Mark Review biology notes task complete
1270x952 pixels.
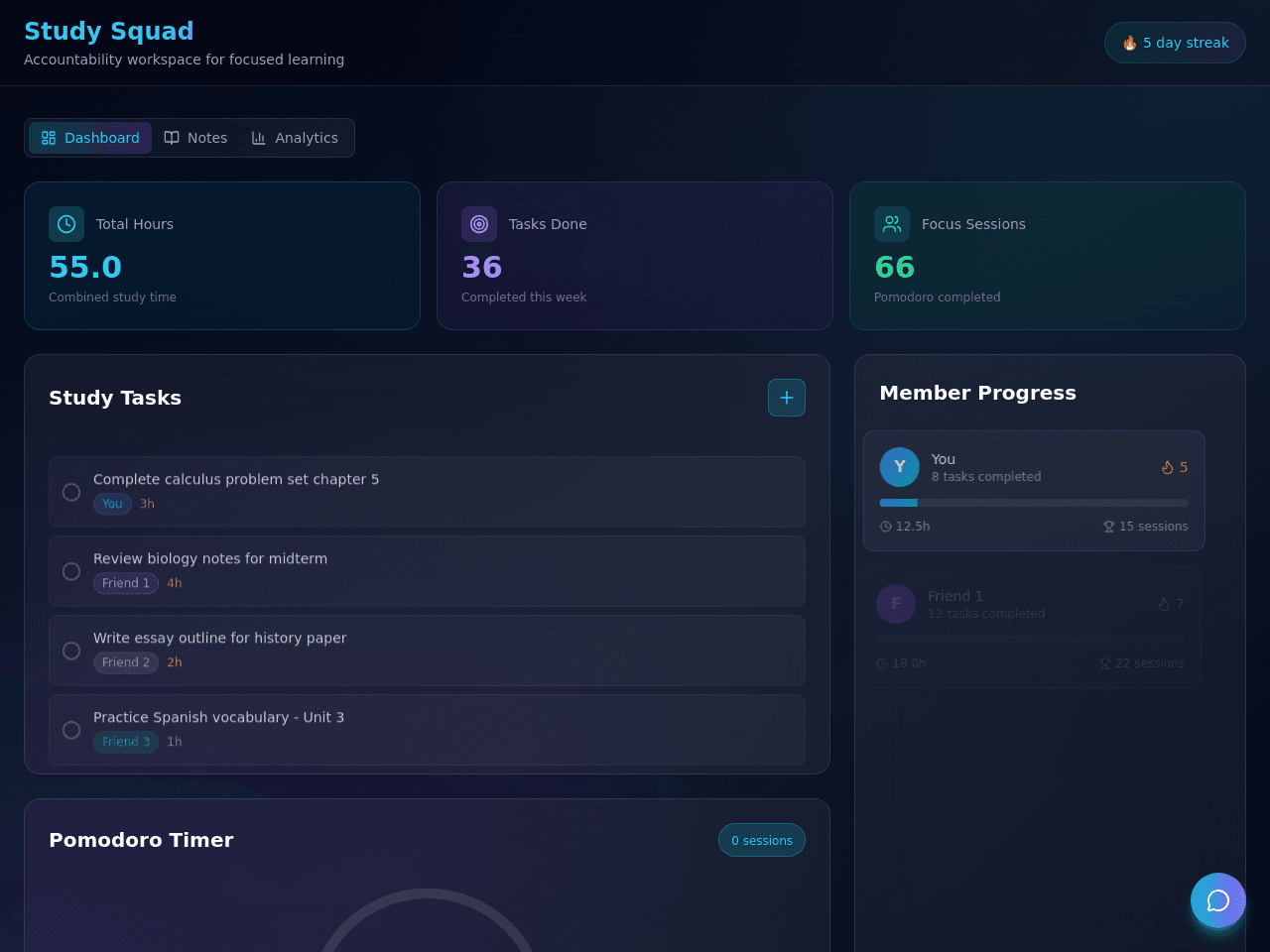coord(71,571)
